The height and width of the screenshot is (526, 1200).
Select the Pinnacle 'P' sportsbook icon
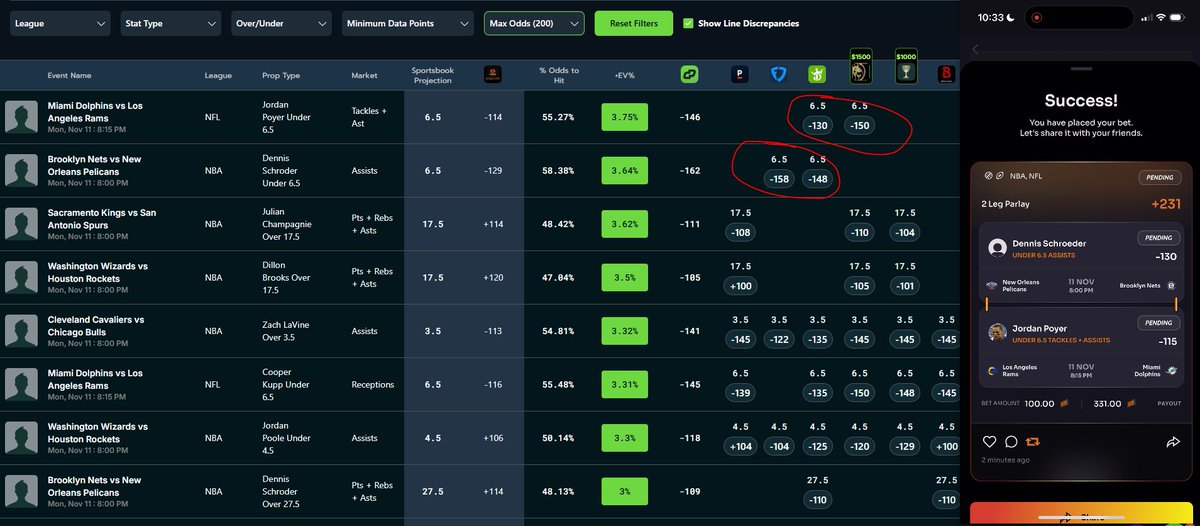(x=740, y=74)
